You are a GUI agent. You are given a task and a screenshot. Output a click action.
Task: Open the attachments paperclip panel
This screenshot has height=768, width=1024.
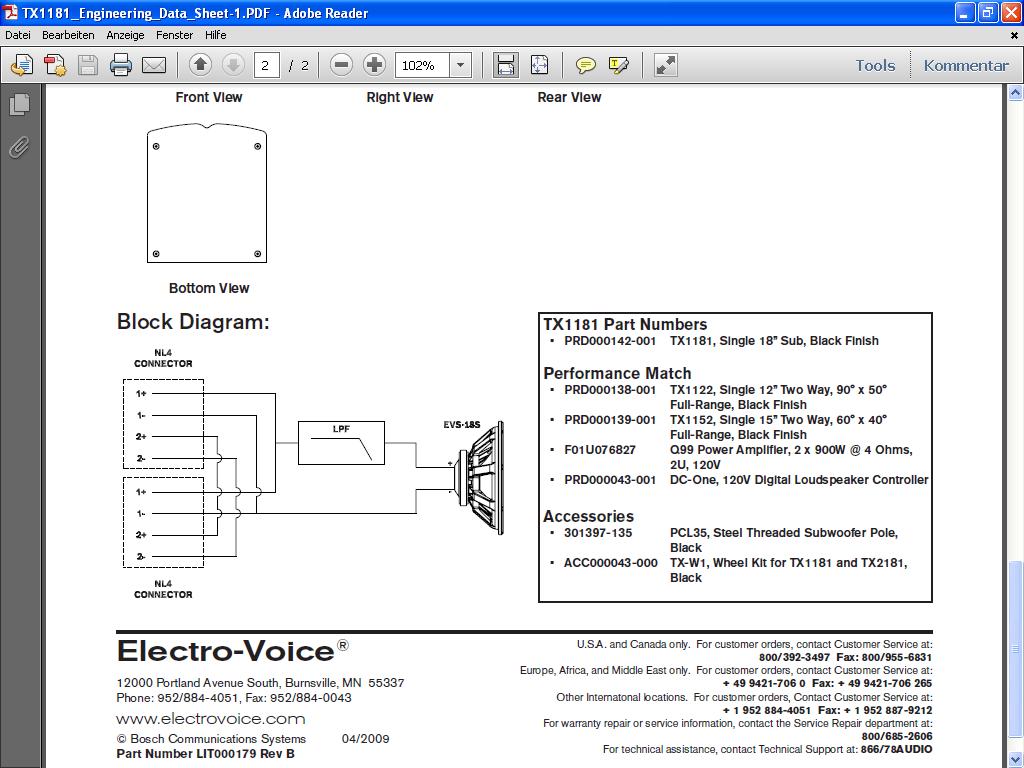click(x=20, y=148)
